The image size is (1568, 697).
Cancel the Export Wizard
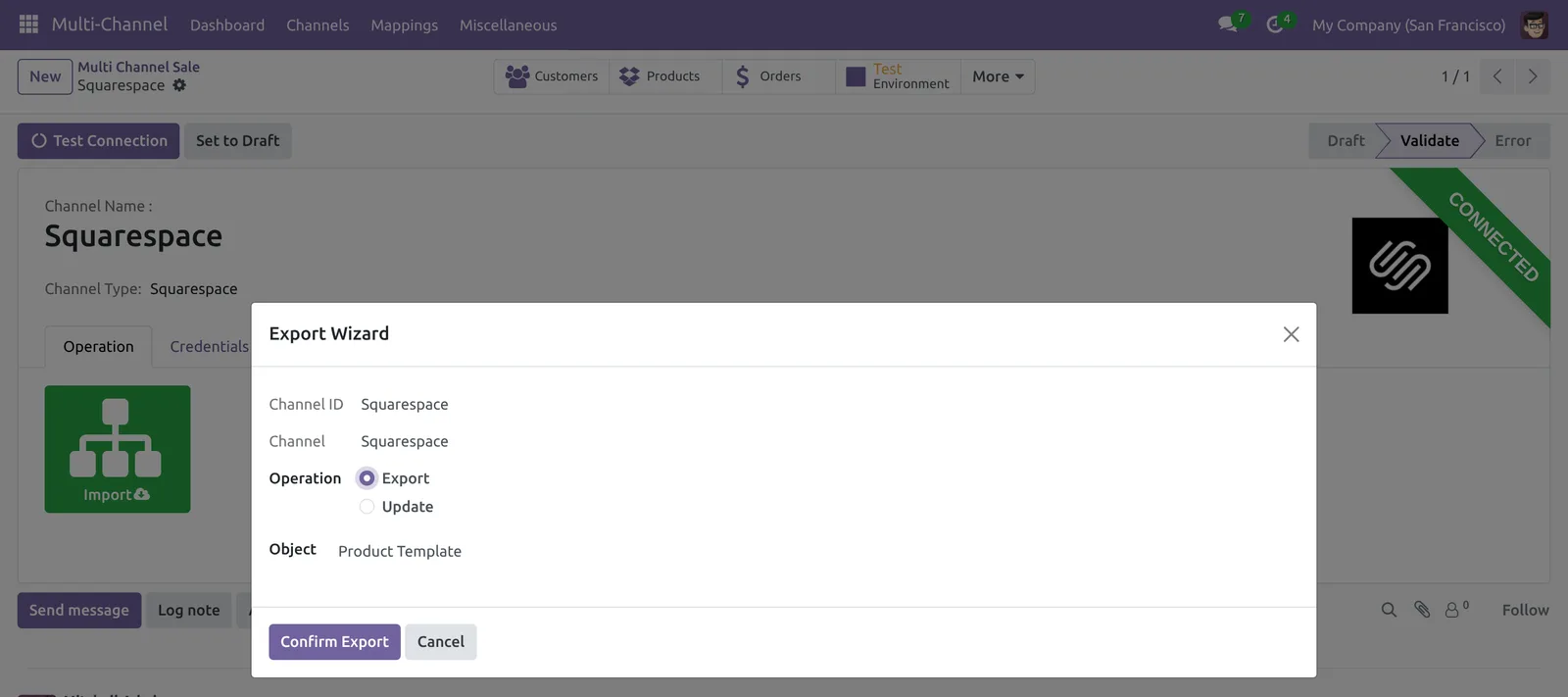click(x=441, y=642)
